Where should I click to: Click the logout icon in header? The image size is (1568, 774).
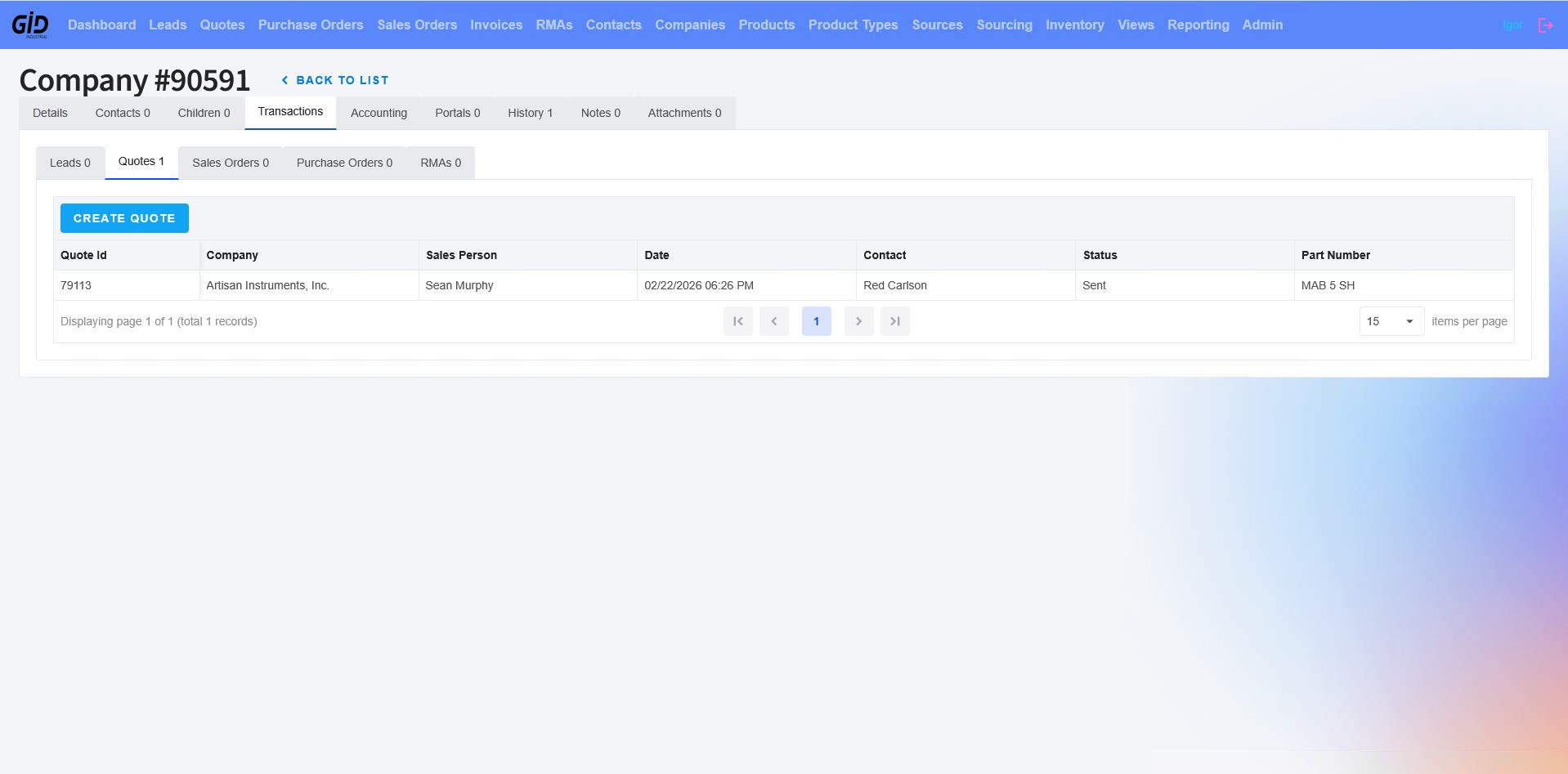1545,25
